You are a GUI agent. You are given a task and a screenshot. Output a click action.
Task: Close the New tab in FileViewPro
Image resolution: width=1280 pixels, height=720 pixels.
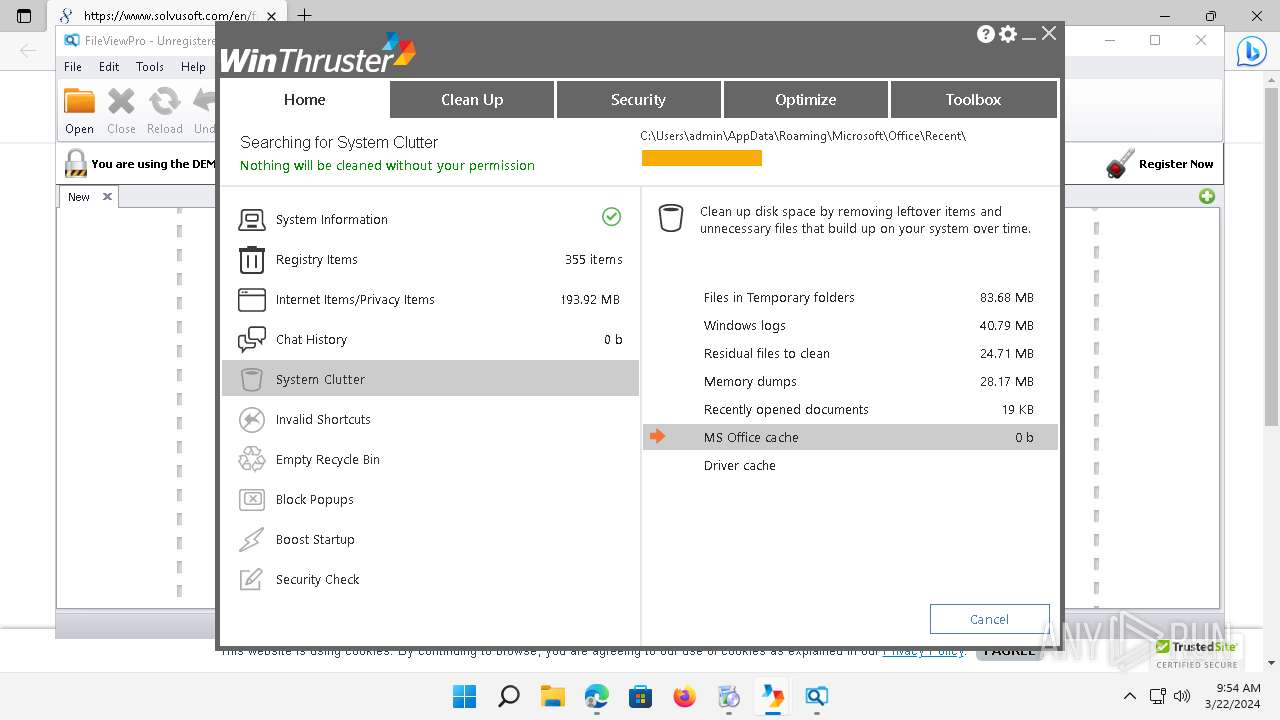tap(107, 197)
